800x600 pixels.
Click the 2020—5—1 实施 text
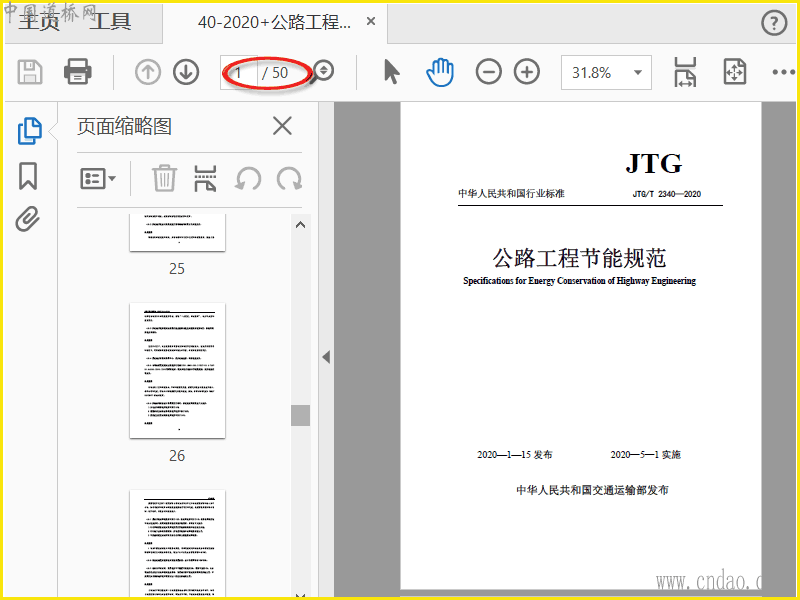point(646,455)
